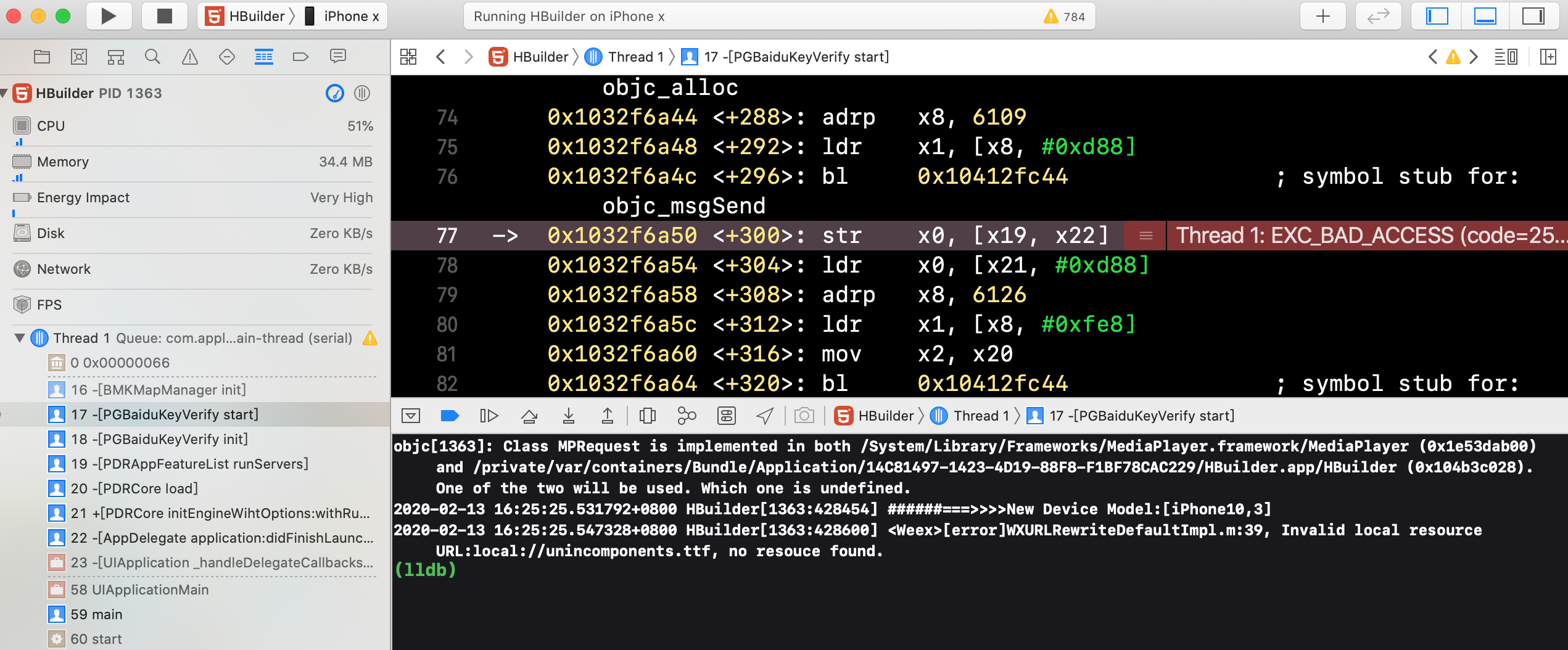Collapse the Thread 1 disclosure triangle
Viewport: 1568px width, 650px height.
click(x=20, y=338)
